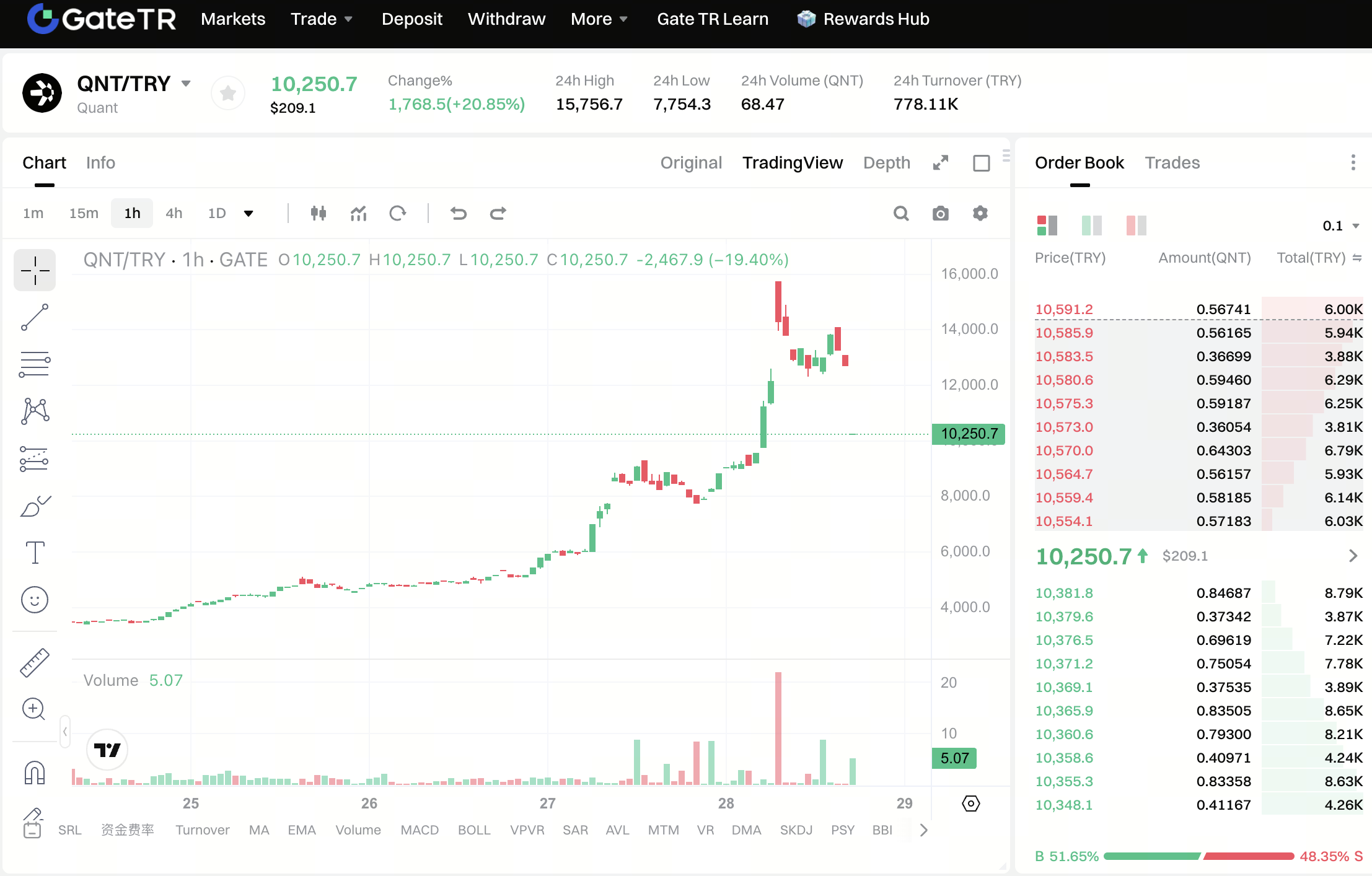
Task: Undo the last chart action
Action: [459, 213]
